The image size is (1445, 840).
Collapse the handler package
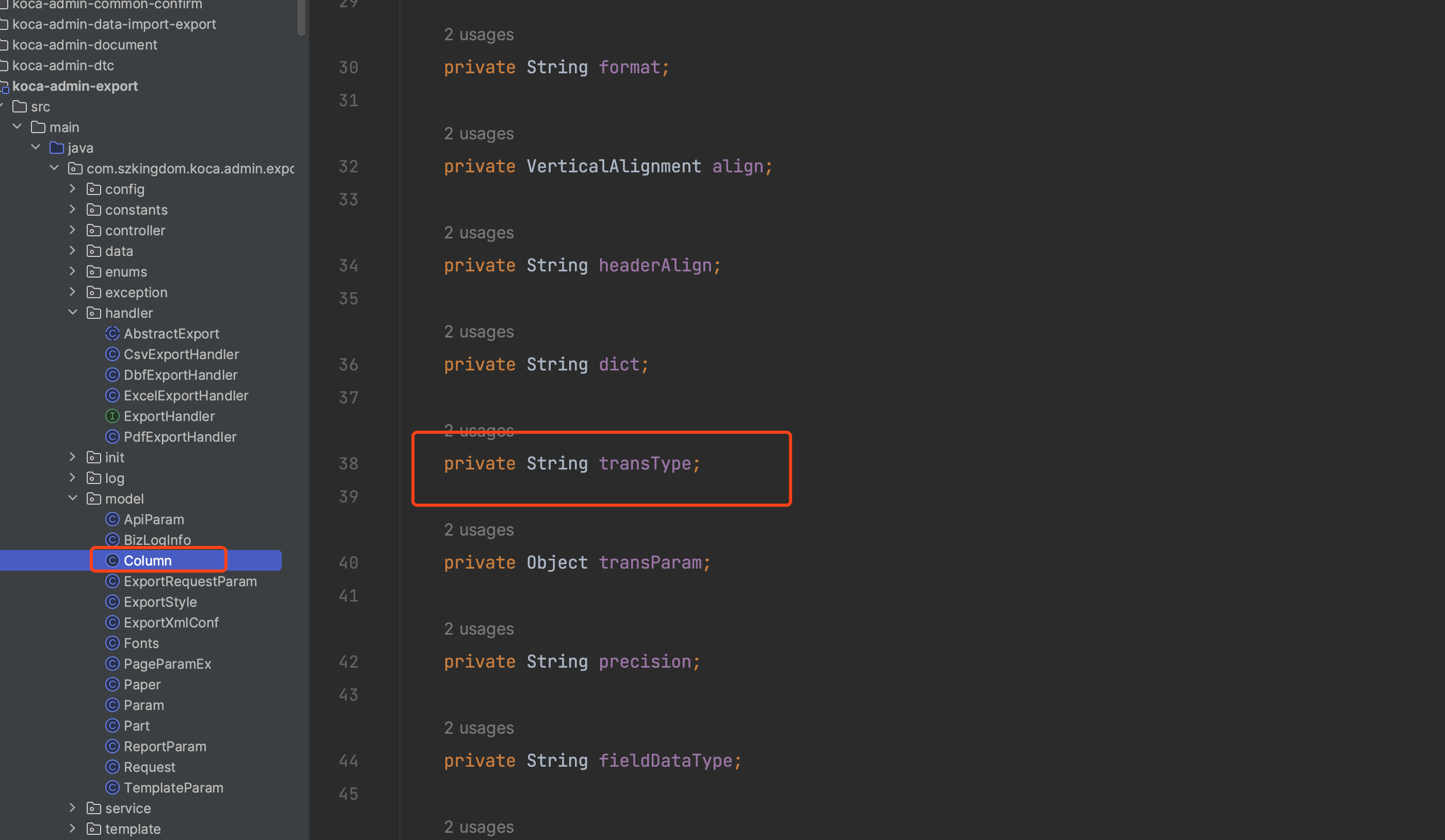[73, 313]
